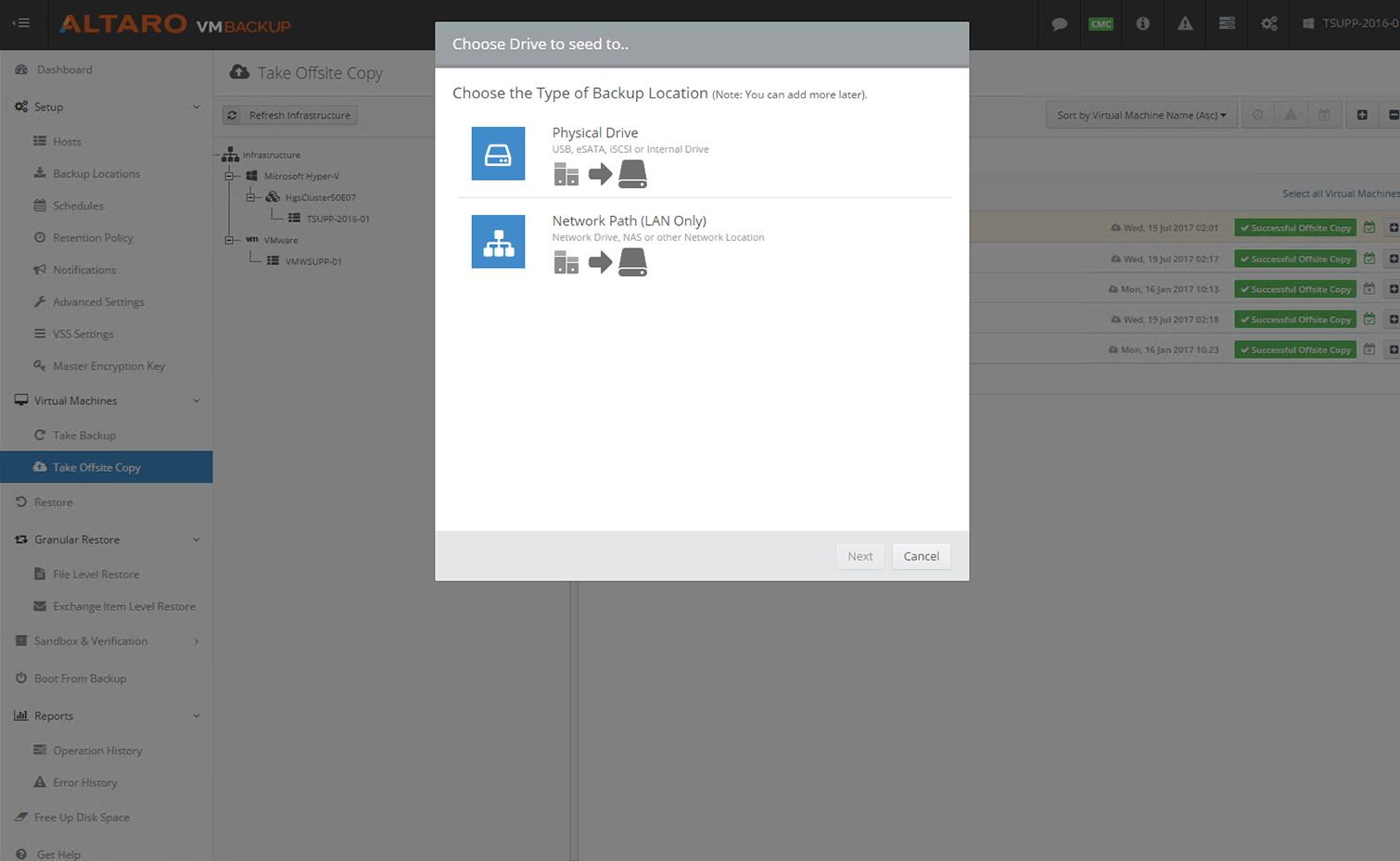
Task: Click the calendar filter toolbar icon
Action: 1324,115
